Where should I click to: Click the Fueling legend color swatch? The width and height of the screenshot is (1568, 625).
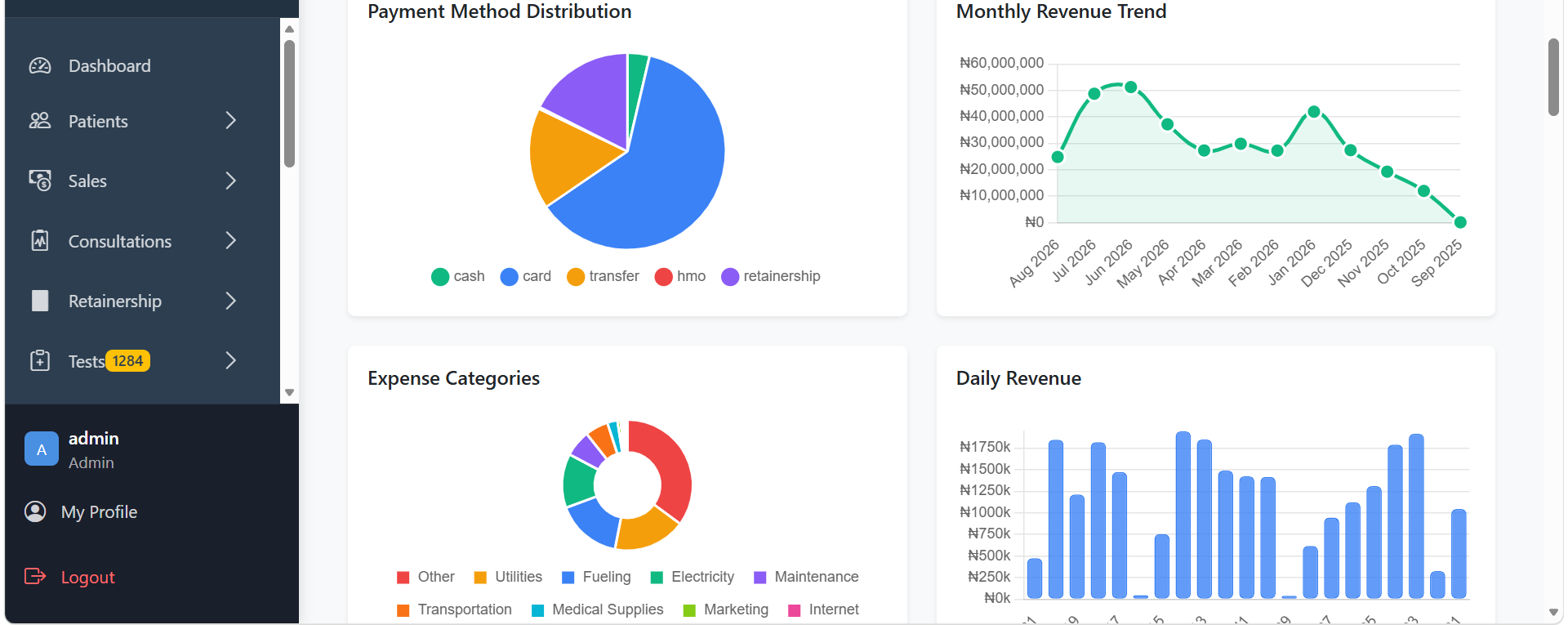coord(568,578)
